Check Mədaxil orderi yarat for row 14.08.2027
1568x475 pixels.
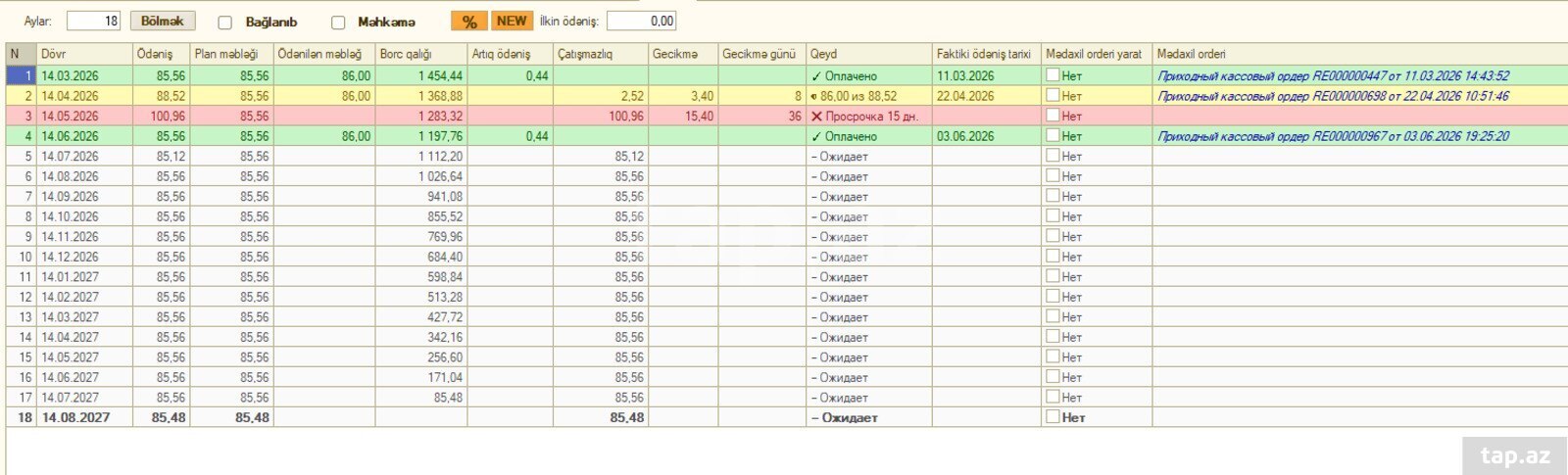[1052, 416]
